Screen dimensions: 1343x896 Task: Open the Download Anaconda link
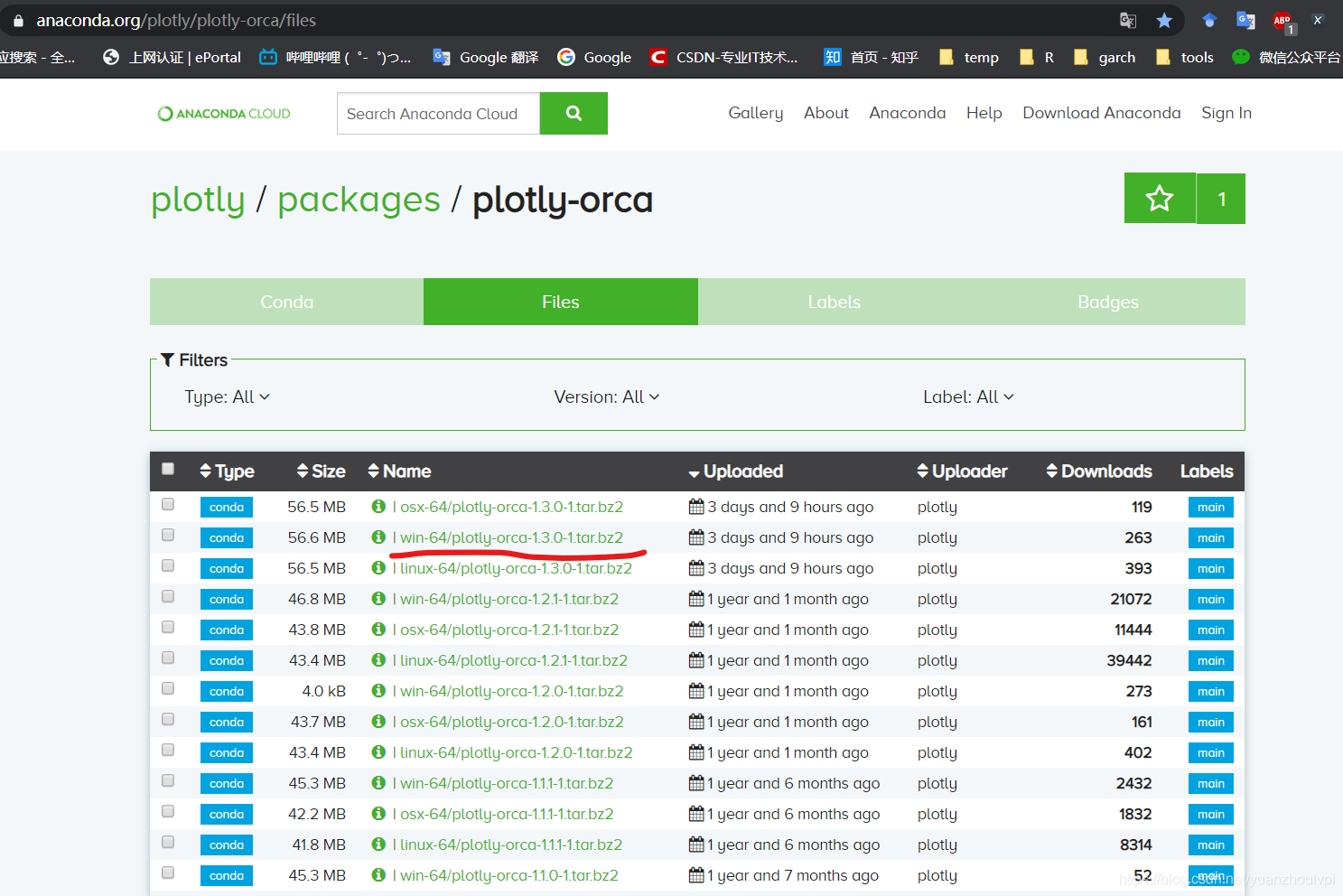pyautogui.click(x=1101, y=112)
